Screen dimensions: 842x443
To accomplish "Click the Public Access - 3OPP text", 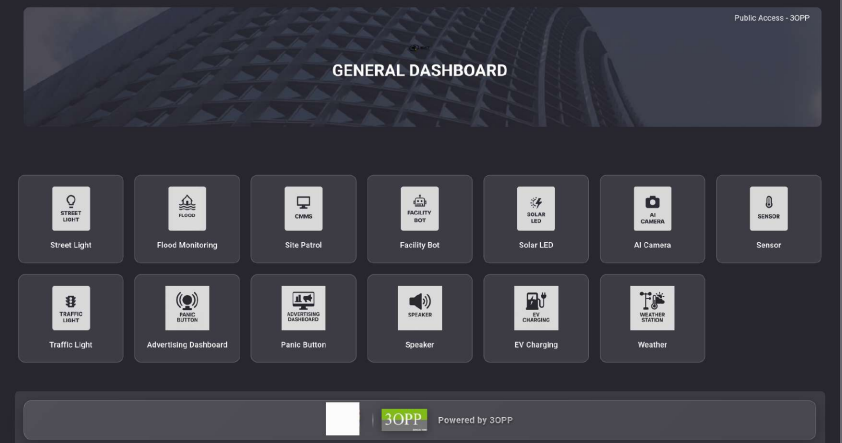I will (772, 18).
